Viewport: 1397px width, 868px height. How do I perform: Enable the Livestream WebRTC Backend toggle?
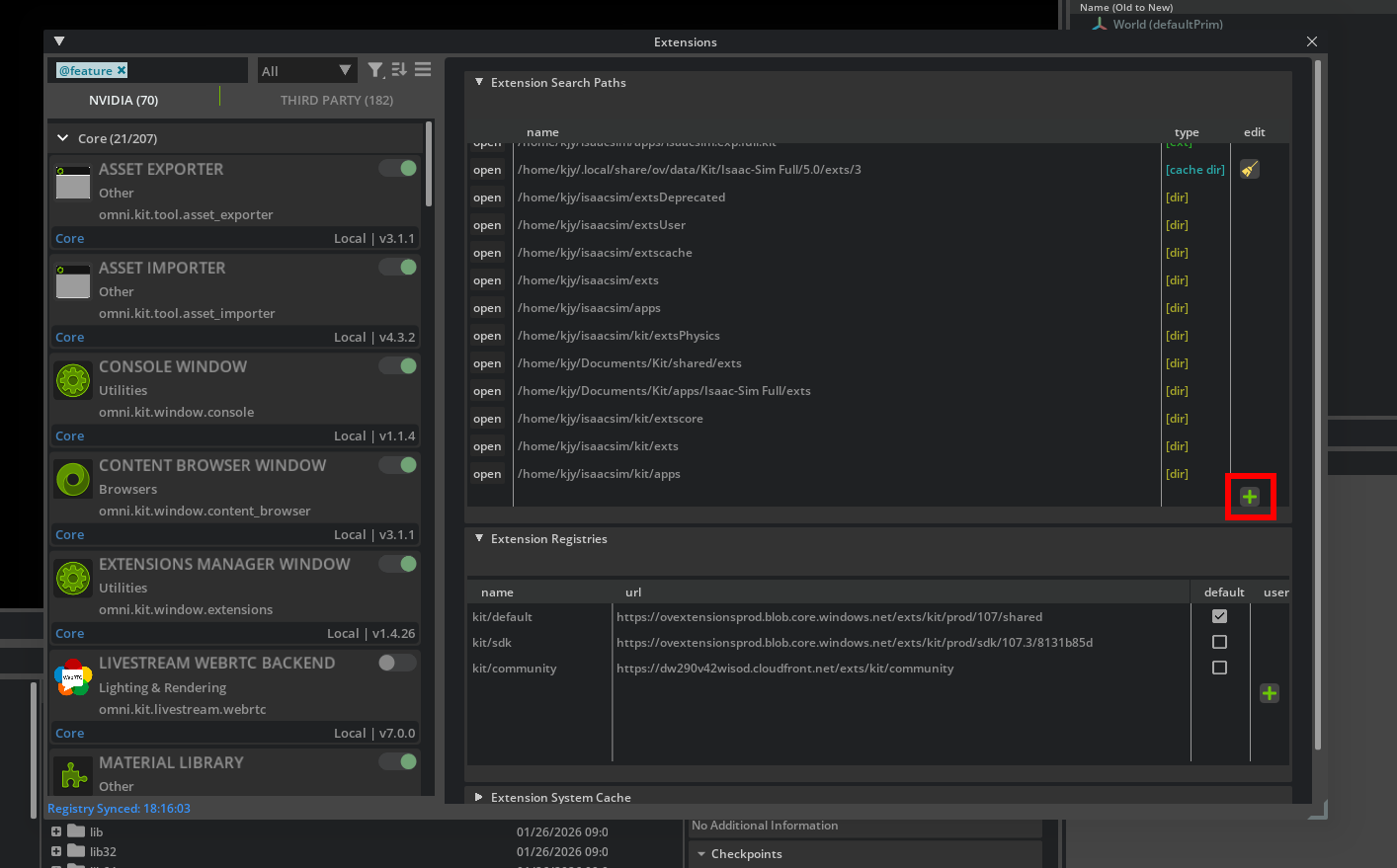click(398, 663)
